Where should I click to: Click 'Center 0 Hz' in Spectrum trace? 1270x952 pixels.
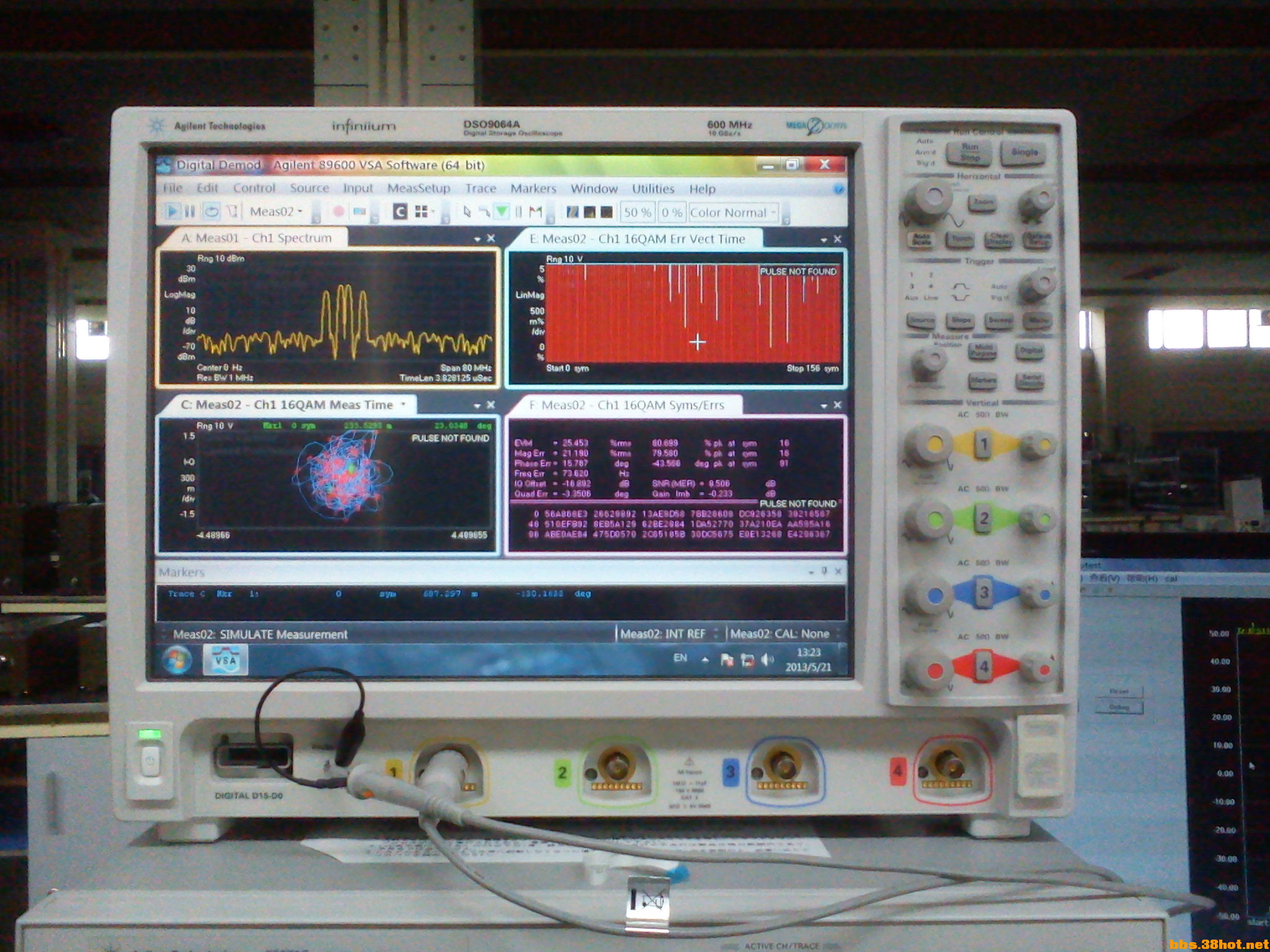pos(220,368)
